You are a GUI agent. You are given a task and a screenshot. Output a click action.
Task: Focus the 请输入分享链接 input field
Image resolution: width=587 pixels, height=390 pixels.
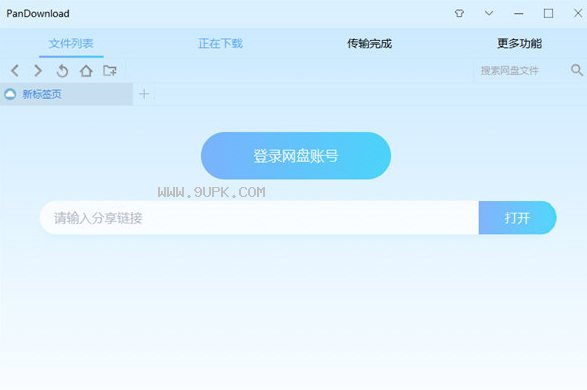coord(259,218)
